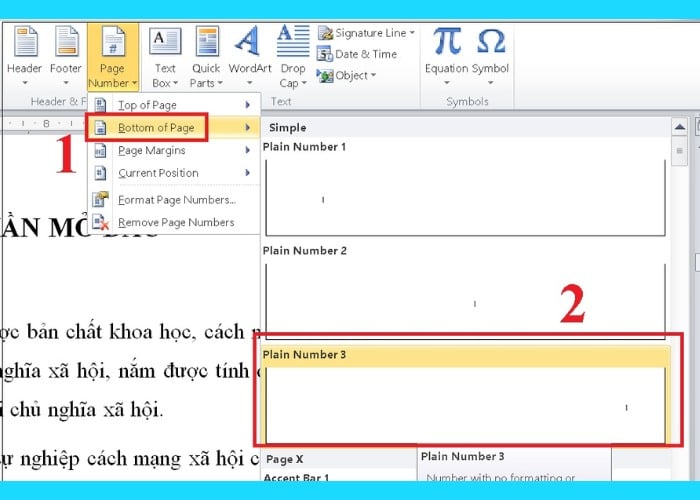
Task: Insert a Text Box from ribbon
Action: click(x=165, y=41)
